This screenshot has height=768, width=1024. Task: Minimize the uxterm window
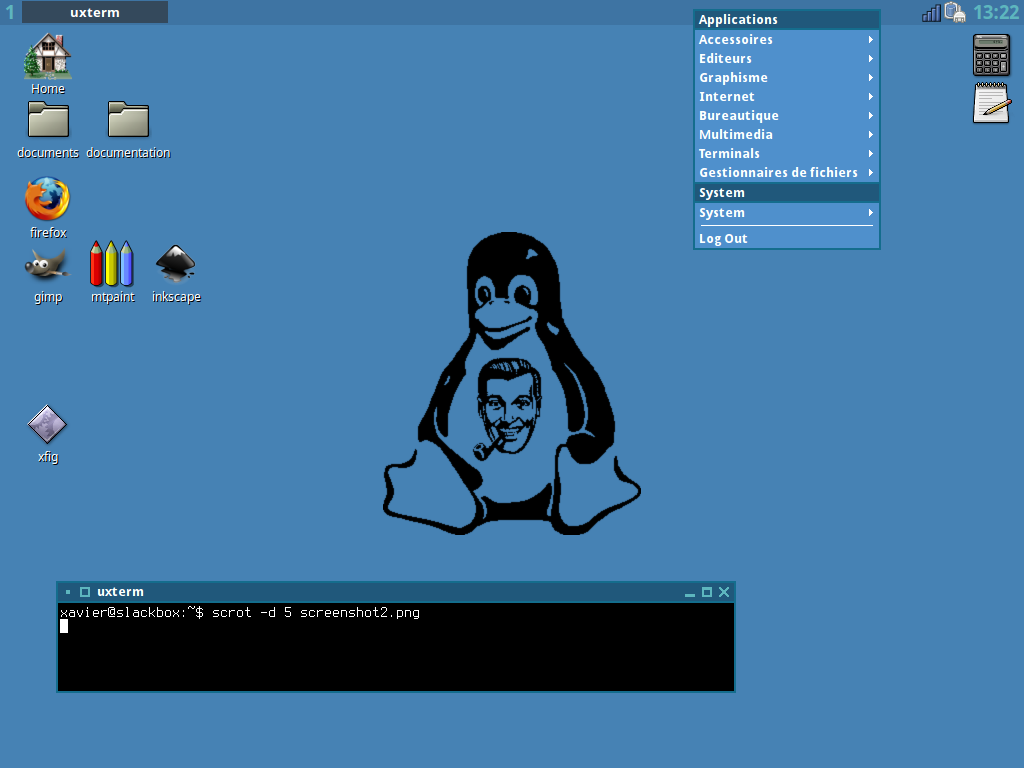click(x=690, y=592)
